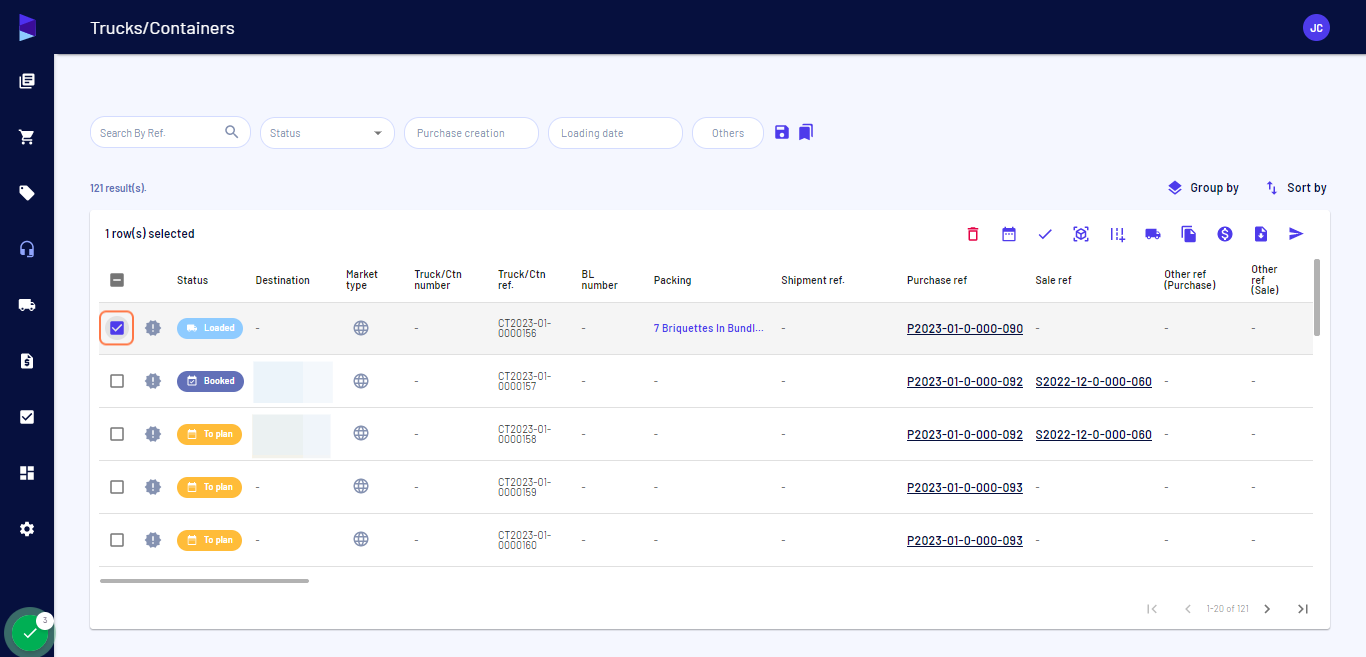Click the search magnifier icon
The height and width of the screenshot is (657, 1366).
pos(232,132)
